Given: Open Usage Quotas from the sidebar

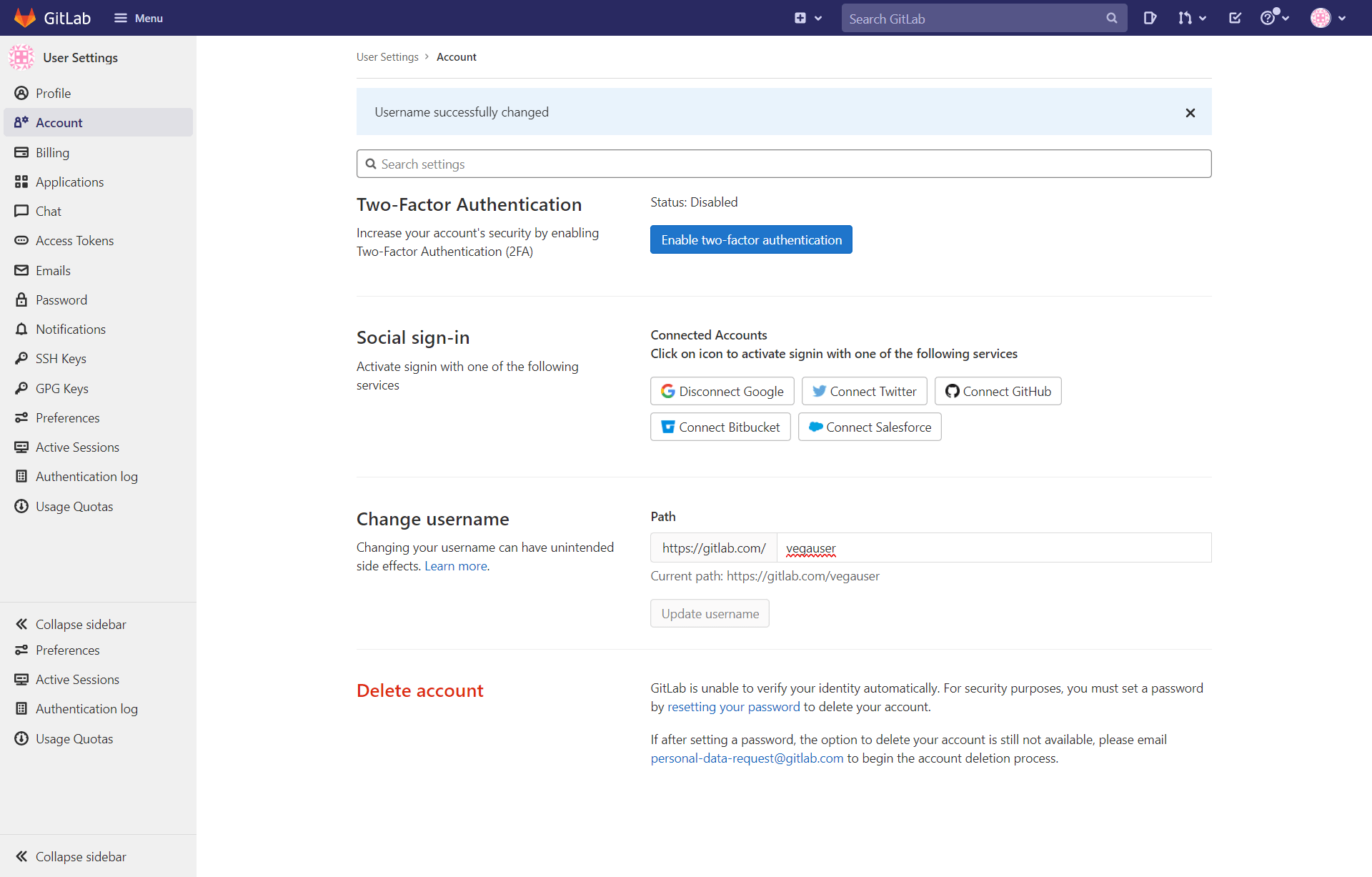Looking at the screenshot, I should pos(74,506).
